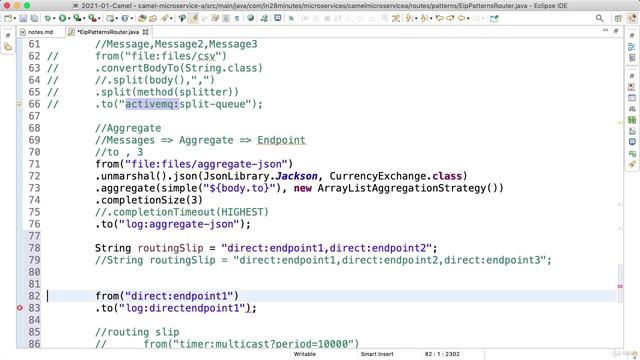The height and width of the screenshot is (360, 640).
Task: Click the error marker on line 83
Action: [x=20, y=308]
